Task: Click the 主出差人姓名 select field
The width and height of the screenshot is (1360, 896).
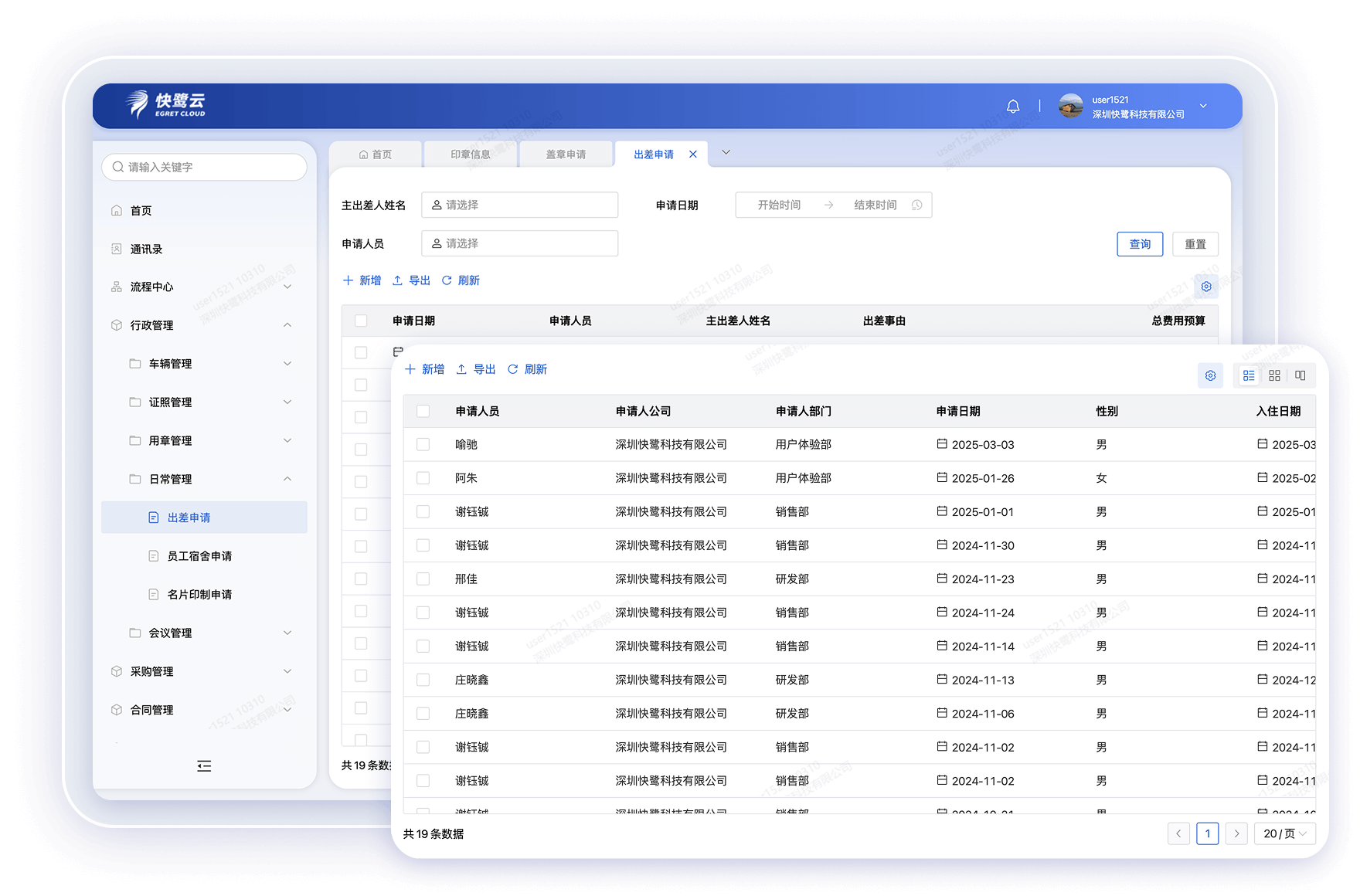Action: click(519, 205)
